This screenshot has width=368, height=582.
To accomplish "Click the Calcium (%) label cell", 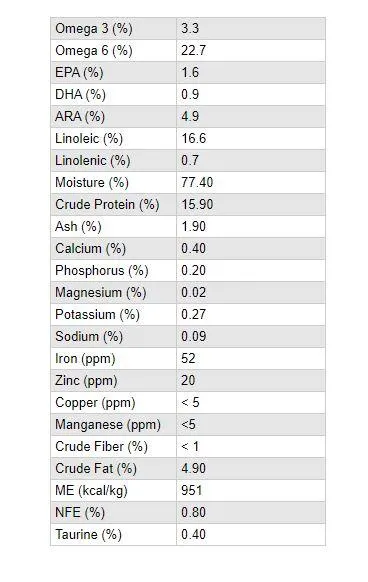I will 113,248.
